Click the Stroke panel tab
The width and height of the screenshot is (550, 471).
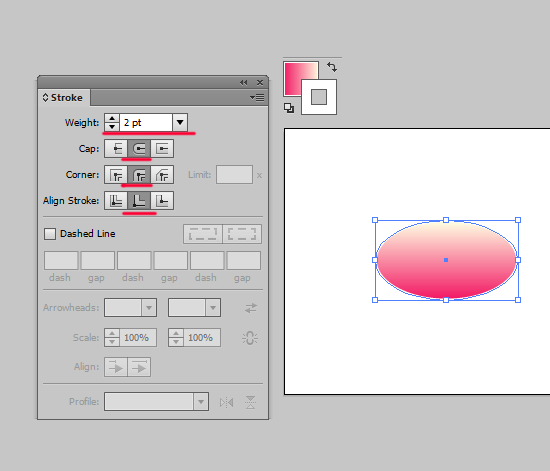64,97
